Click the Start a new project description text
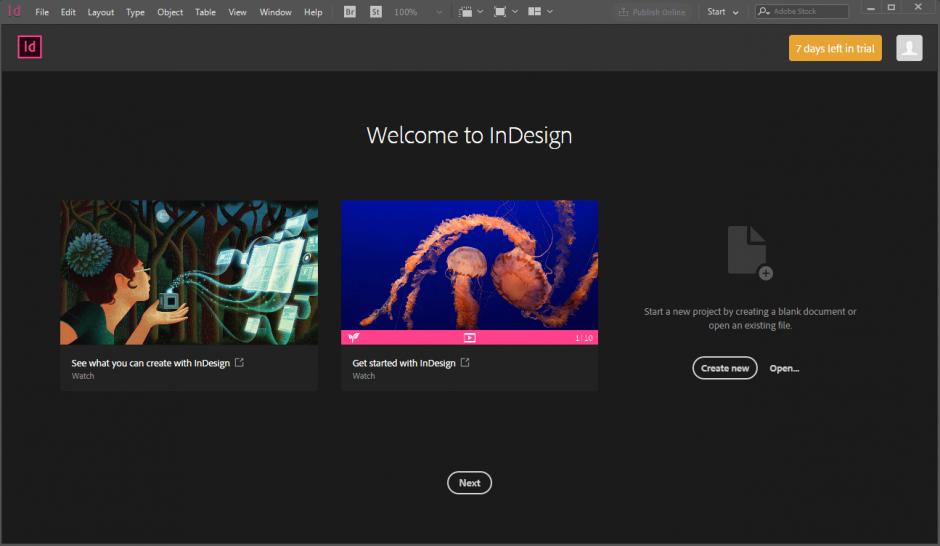 point(750,318)
